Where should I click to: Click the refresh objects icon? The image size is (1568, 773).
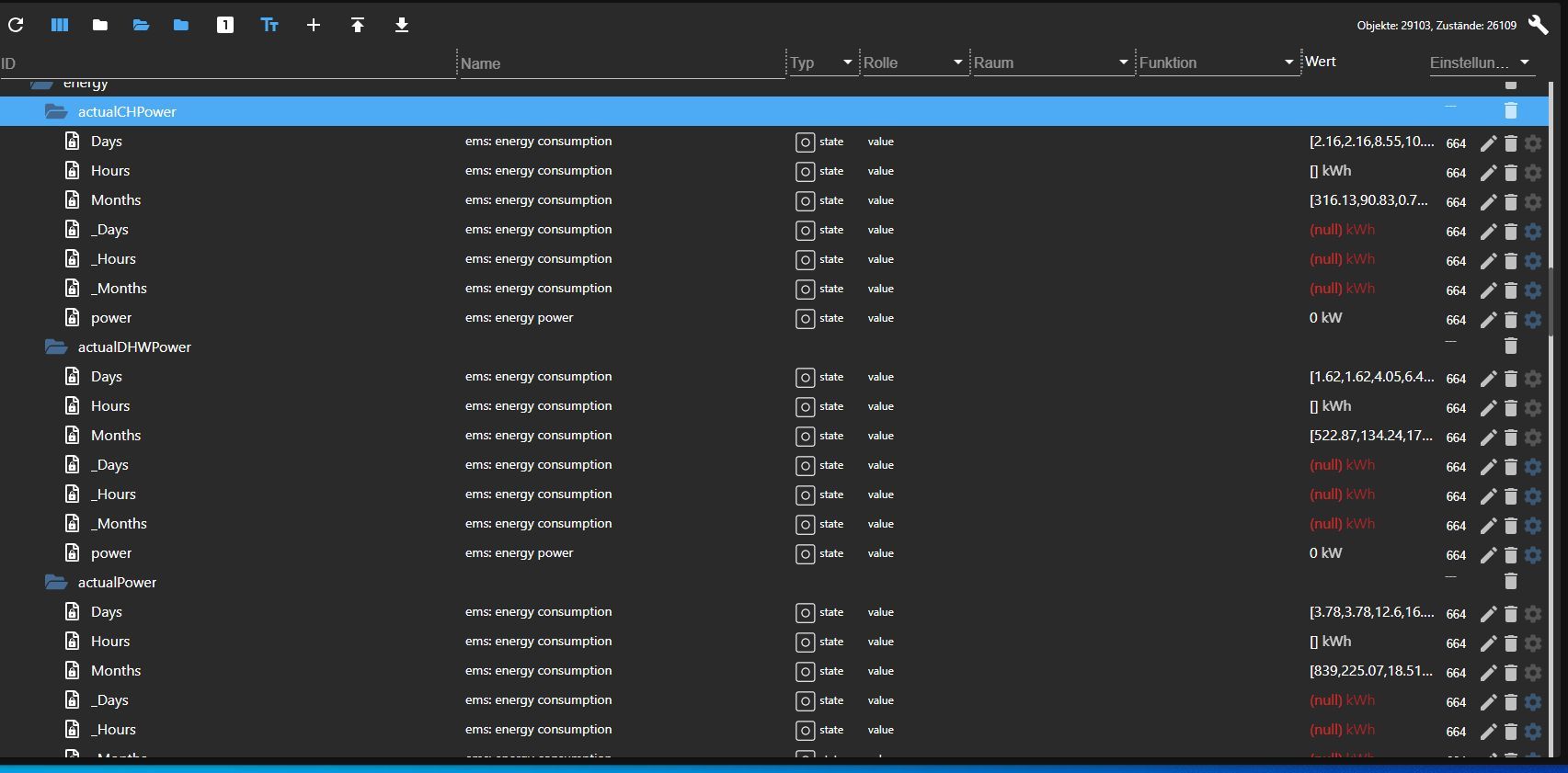[x=16, y=25]
